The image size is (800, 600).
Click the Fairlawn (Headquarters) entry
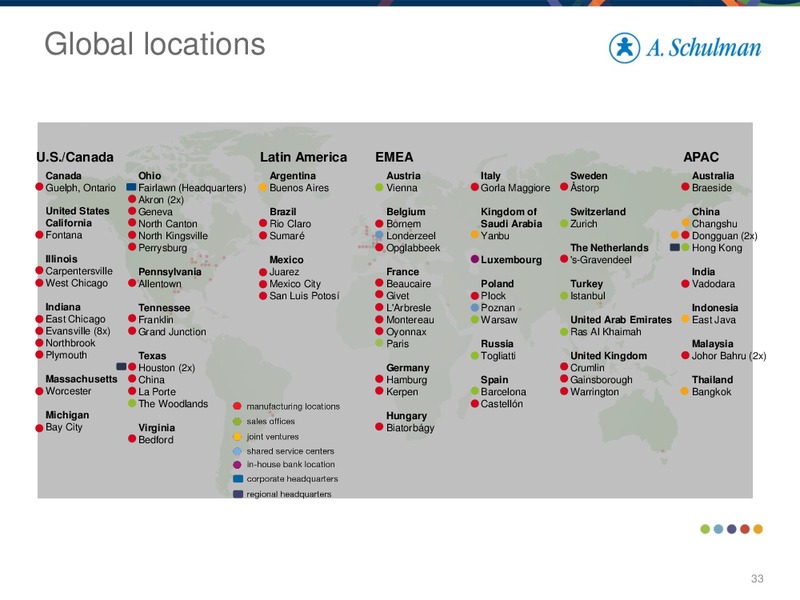192,188
